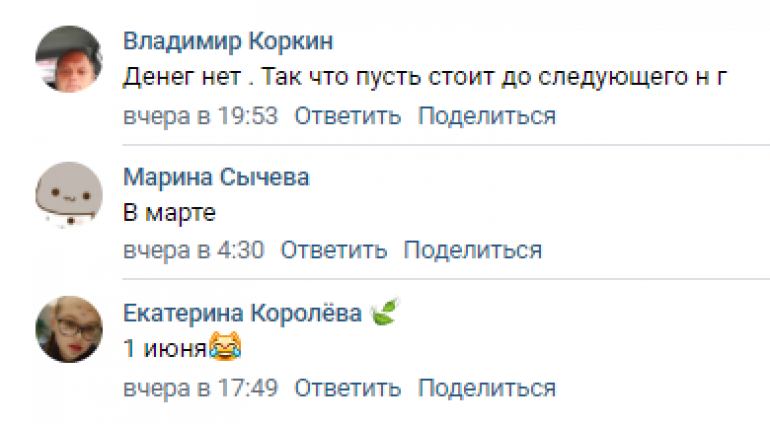The image size is (770, 424).
Task: Share Владимир Коркин's comment with "Поделиться"
Action: point(486,115)
